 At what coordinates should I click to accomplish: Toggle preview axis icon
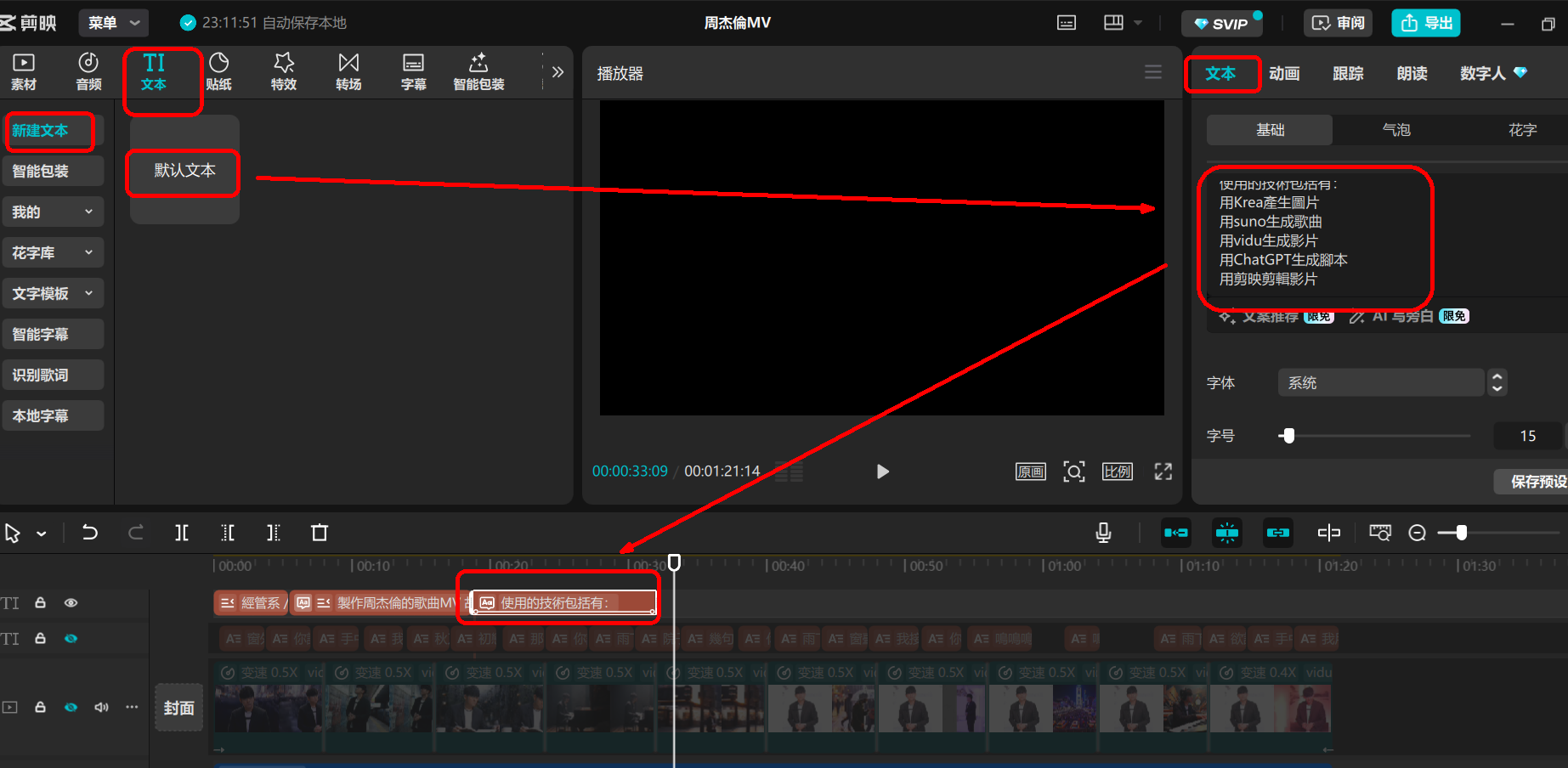point(1329,533)
